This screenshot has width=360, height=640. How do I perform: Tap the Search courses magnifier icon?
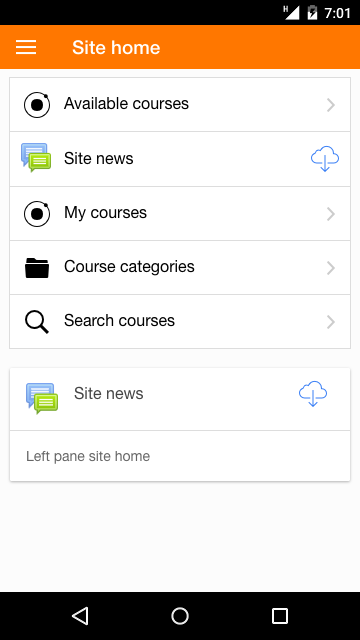(37, 322)
